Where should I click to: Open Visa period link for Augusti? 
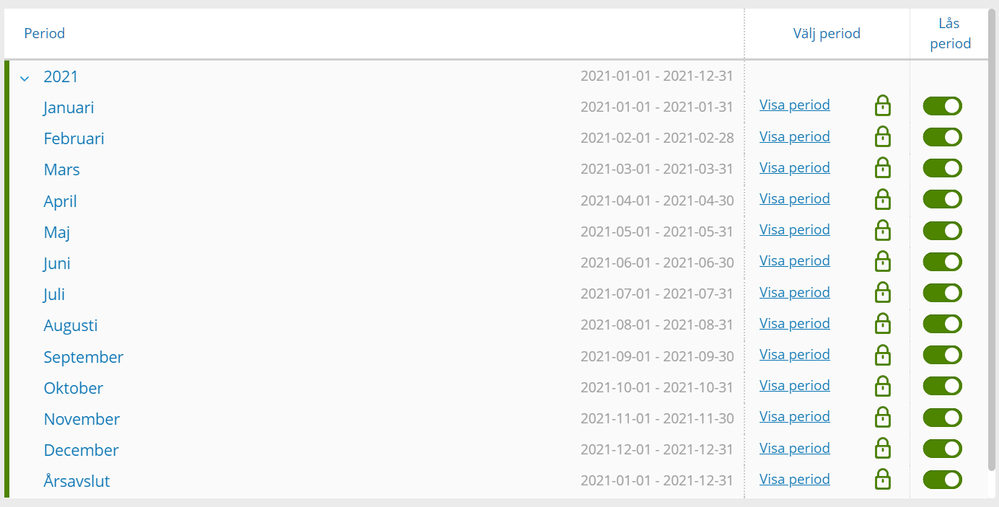(794, 323)
